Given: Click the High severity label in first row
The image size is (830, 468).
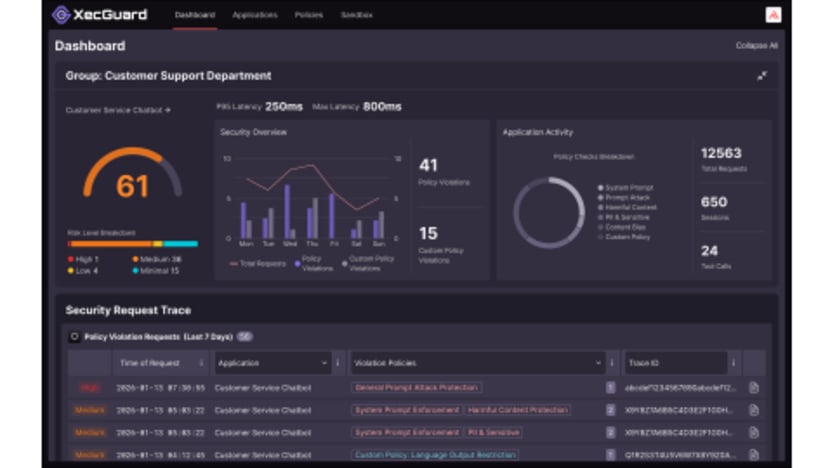Looking at the screenshot, I should point(90,388).
